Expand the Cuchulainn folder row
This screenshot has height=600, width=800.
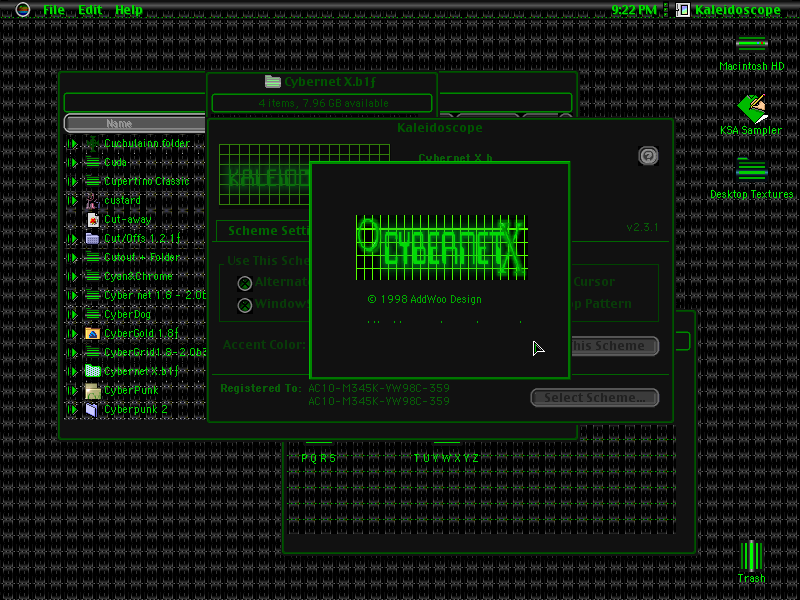[72, 144]
